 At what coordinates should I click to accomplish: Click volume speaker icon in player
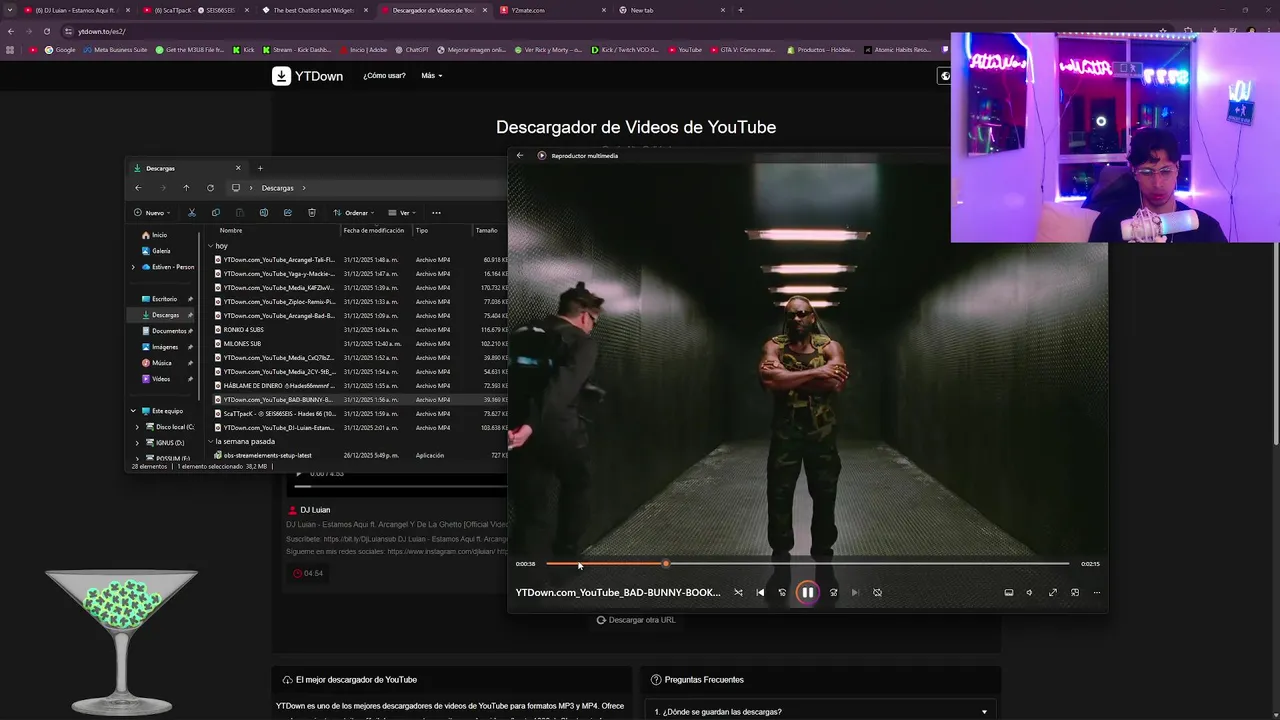coord(1029,592)
